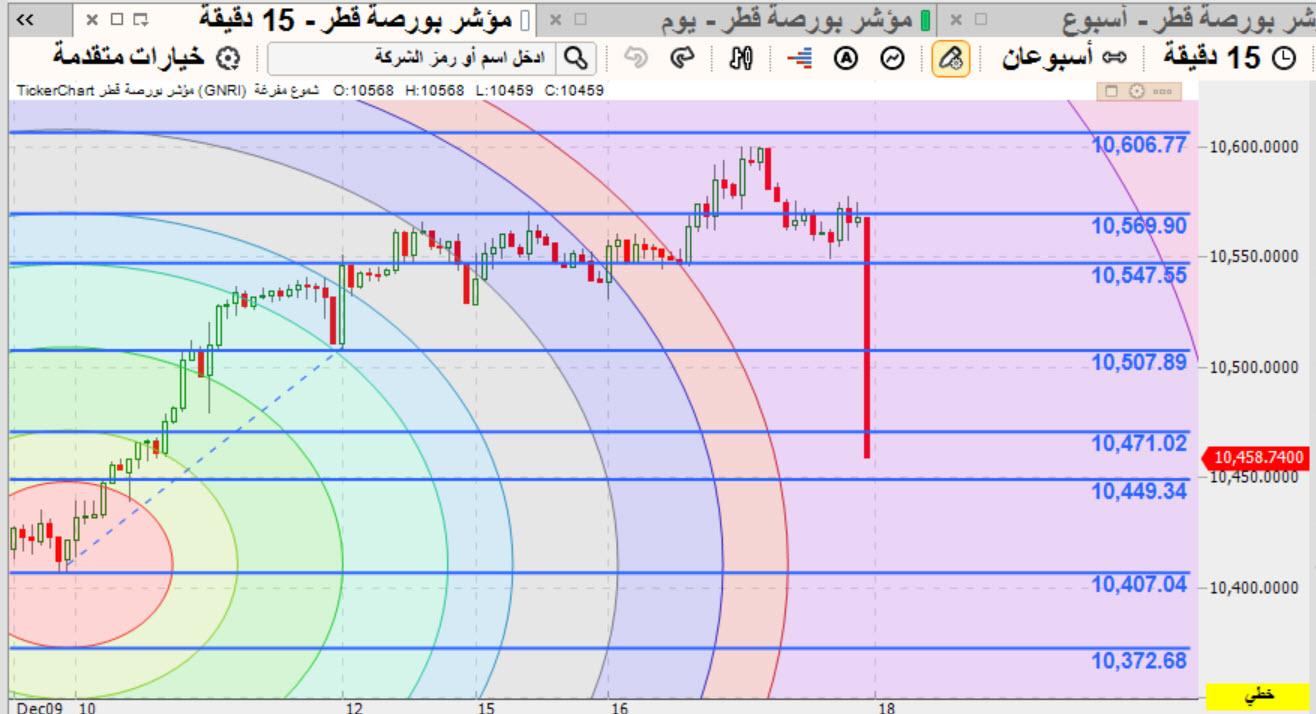This screenshot has width=1316, height=714.
Task: Pop out the 15-minute chart tab window
Action: (x=139, y=19)
